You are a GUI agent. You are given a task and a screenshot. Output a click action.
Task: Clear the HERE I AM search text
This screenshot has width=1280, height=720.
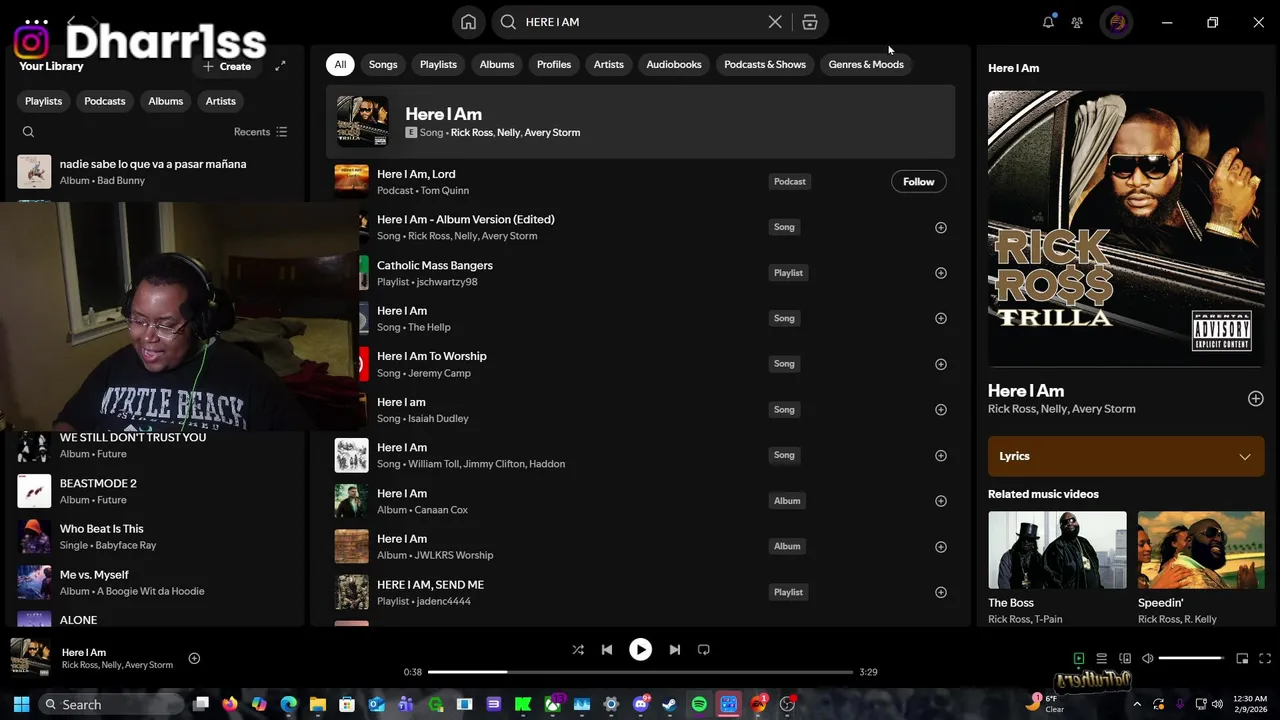[x=775, y=22]
